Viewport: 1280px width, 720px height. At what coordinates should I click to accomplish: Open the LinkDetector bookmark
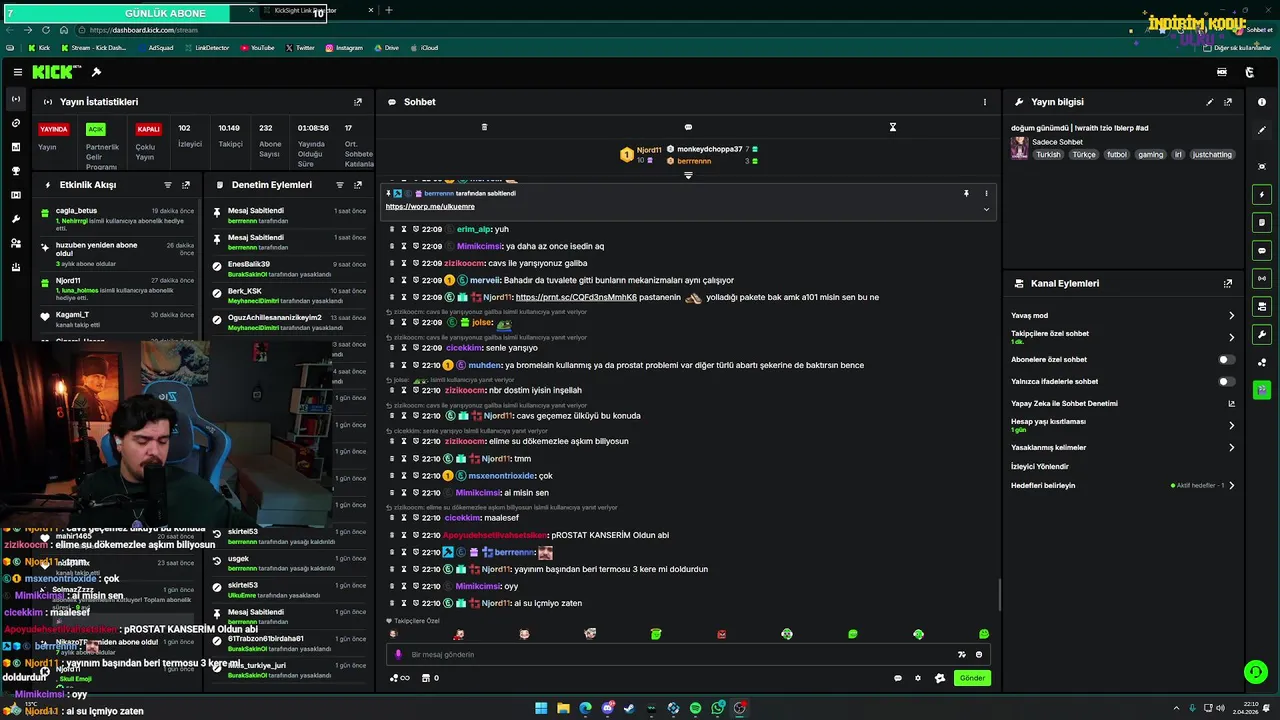206,48
